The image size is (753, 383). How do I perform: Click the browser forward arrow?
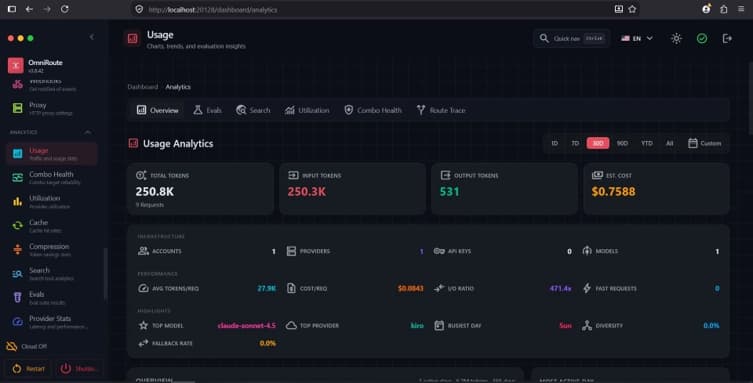pyautogui.click(x=47, y=9)
